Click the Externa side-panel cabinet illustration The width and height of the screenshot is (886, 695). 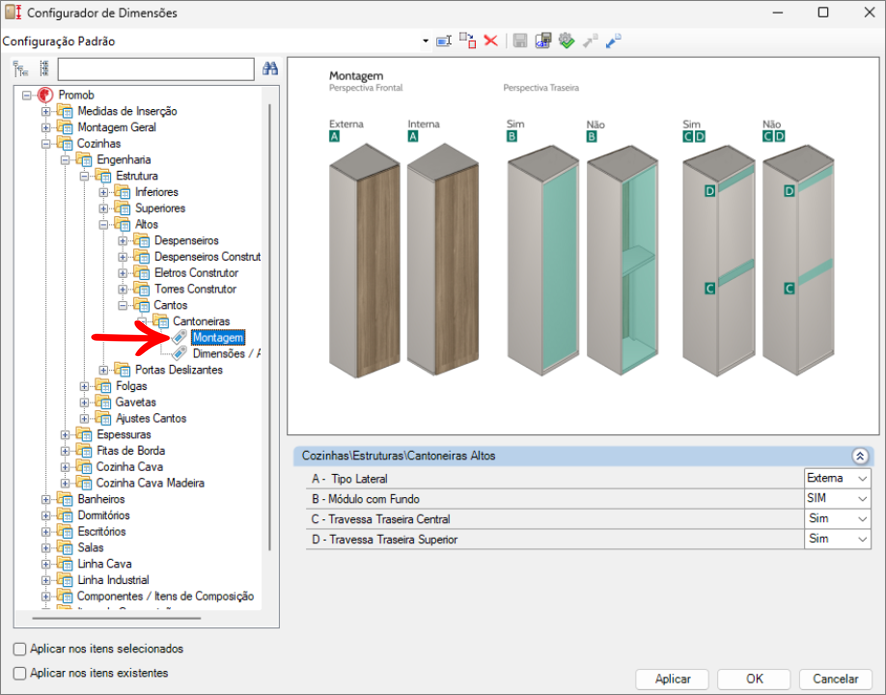pos(364,261)
